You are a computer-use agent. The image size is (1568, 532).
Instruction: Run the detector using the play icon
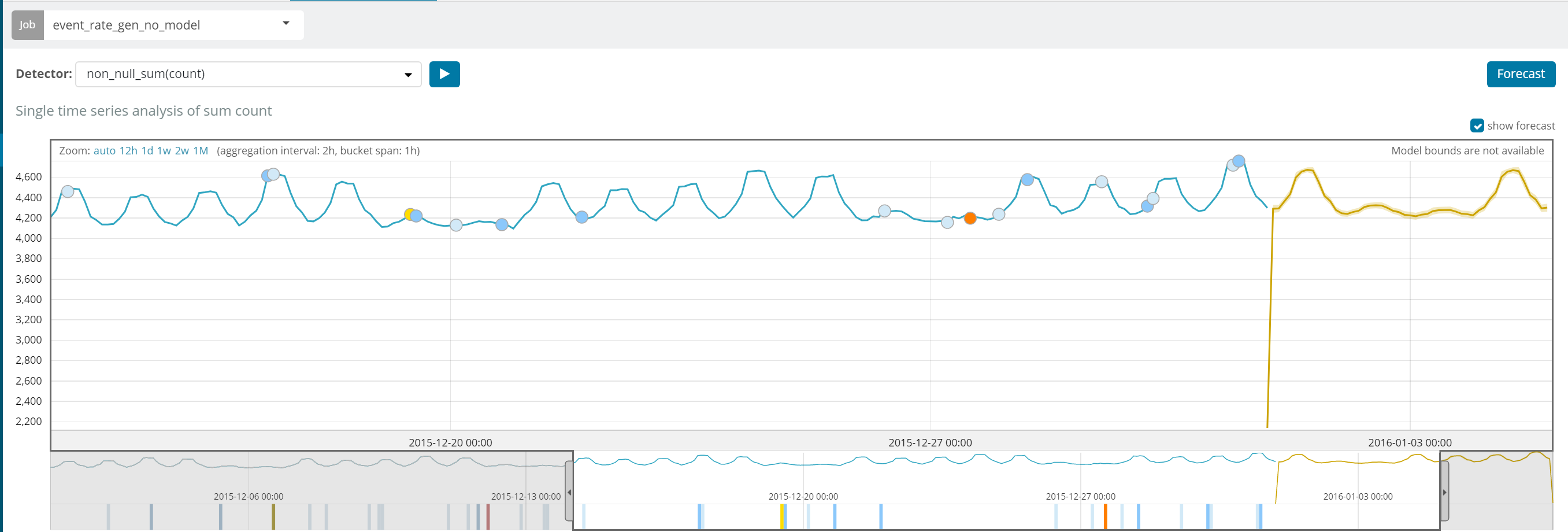click(x=444, y=73)
